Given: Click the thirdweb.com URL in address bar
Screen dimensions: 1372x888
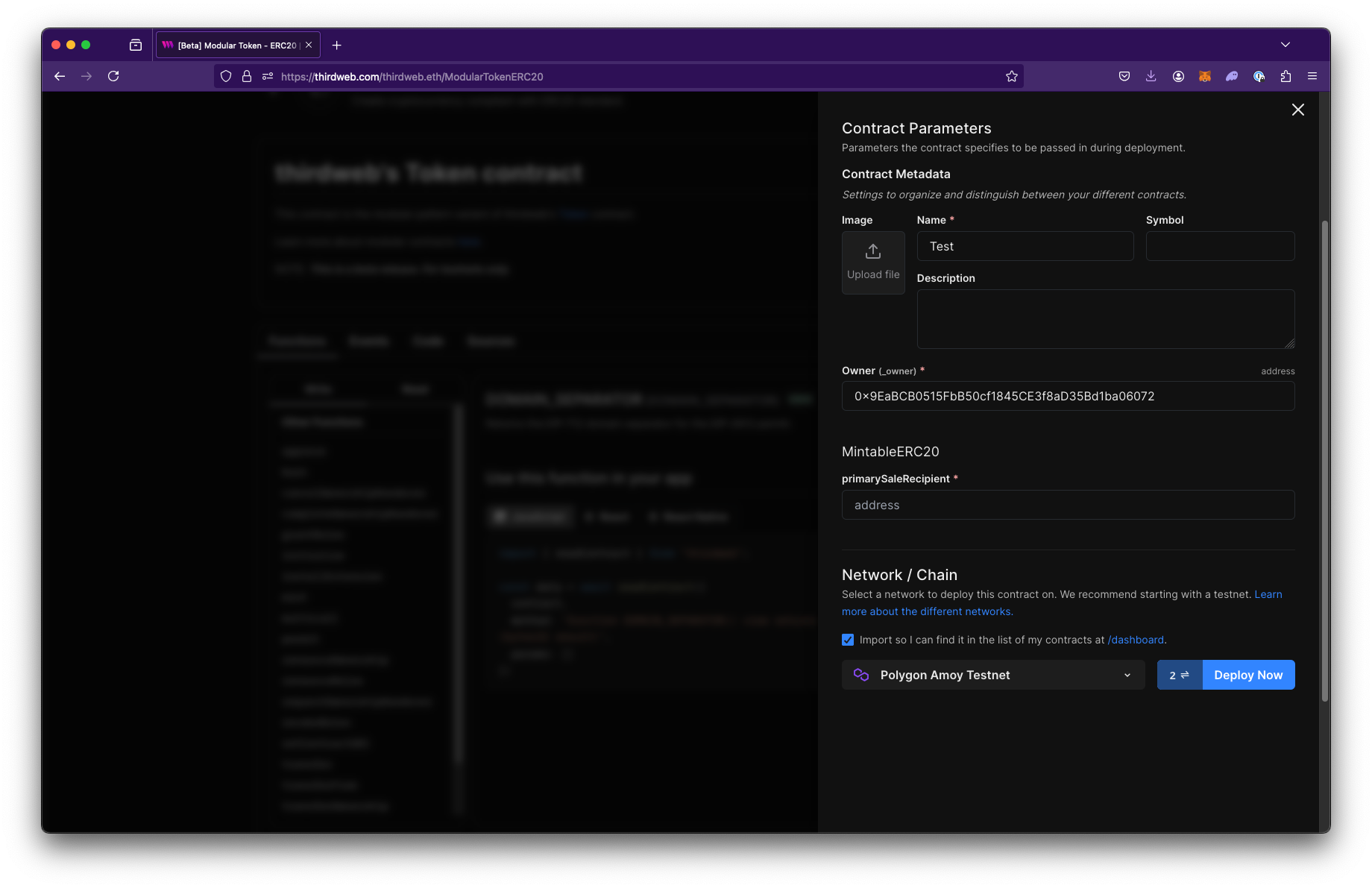Looking at the screenshot, I should tap(412, 76).
